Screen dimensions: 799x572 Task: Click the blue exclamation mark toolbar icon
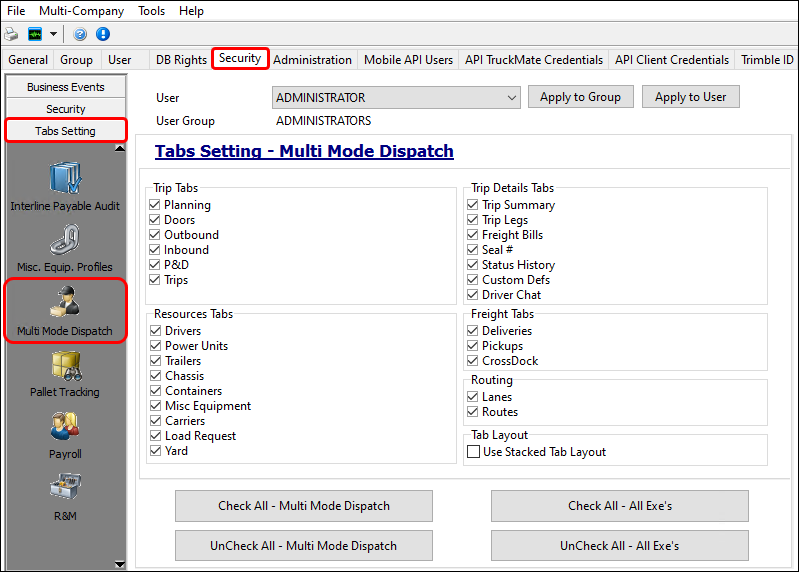coord(102,34)
